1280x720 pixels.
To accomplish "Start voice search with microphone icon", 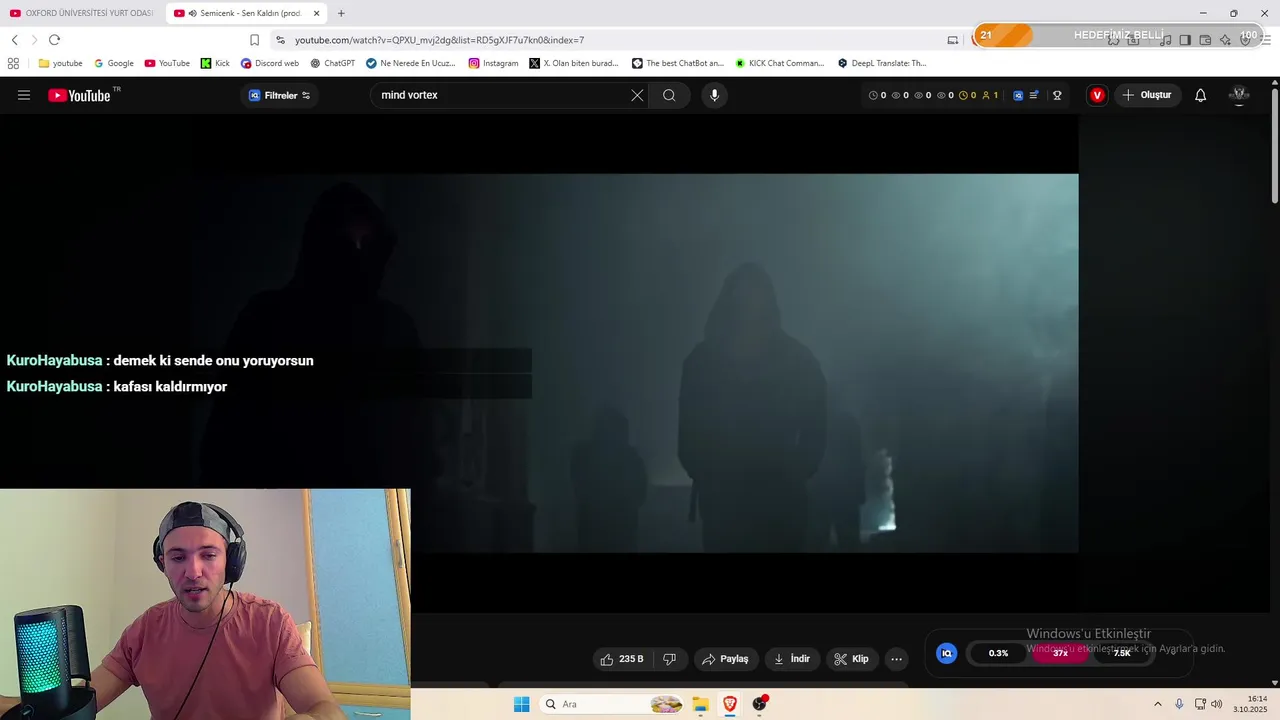I will click(714, 95).
